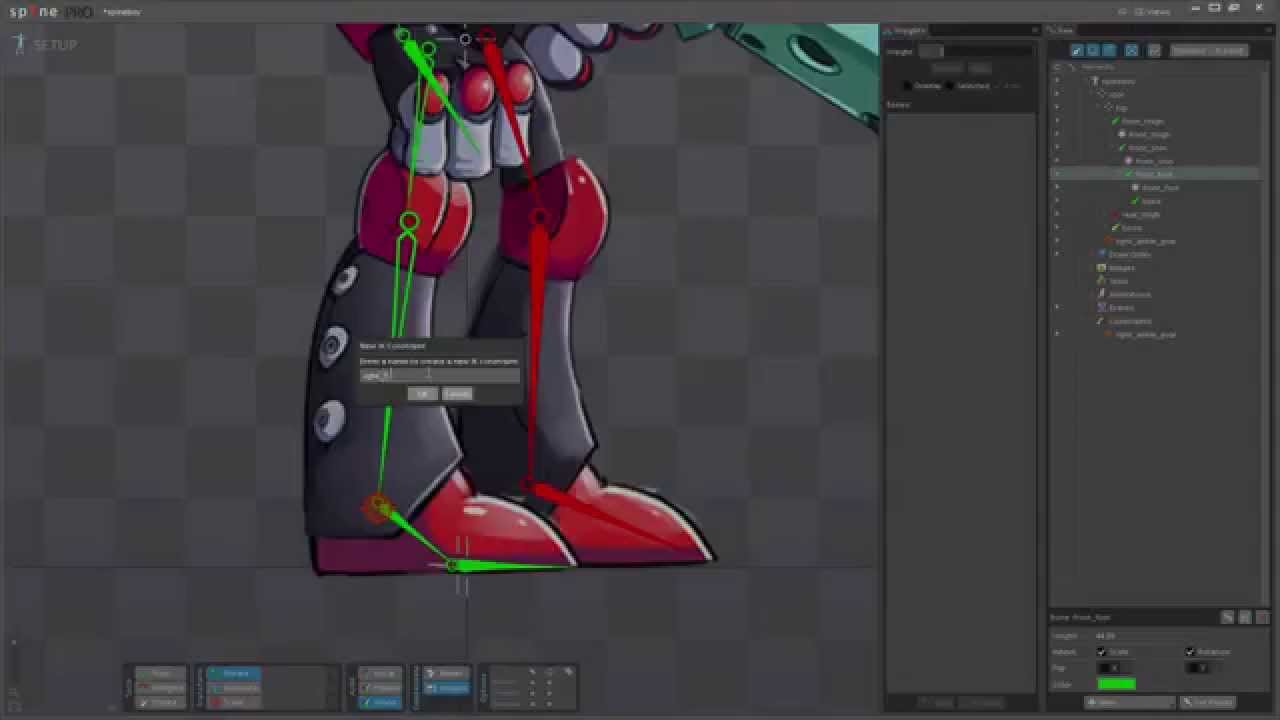Image resolution: width=1280 pixels, height=720 pixels.
Task: Click third red icon beside bone name
Action: (x=1261, y=617)
